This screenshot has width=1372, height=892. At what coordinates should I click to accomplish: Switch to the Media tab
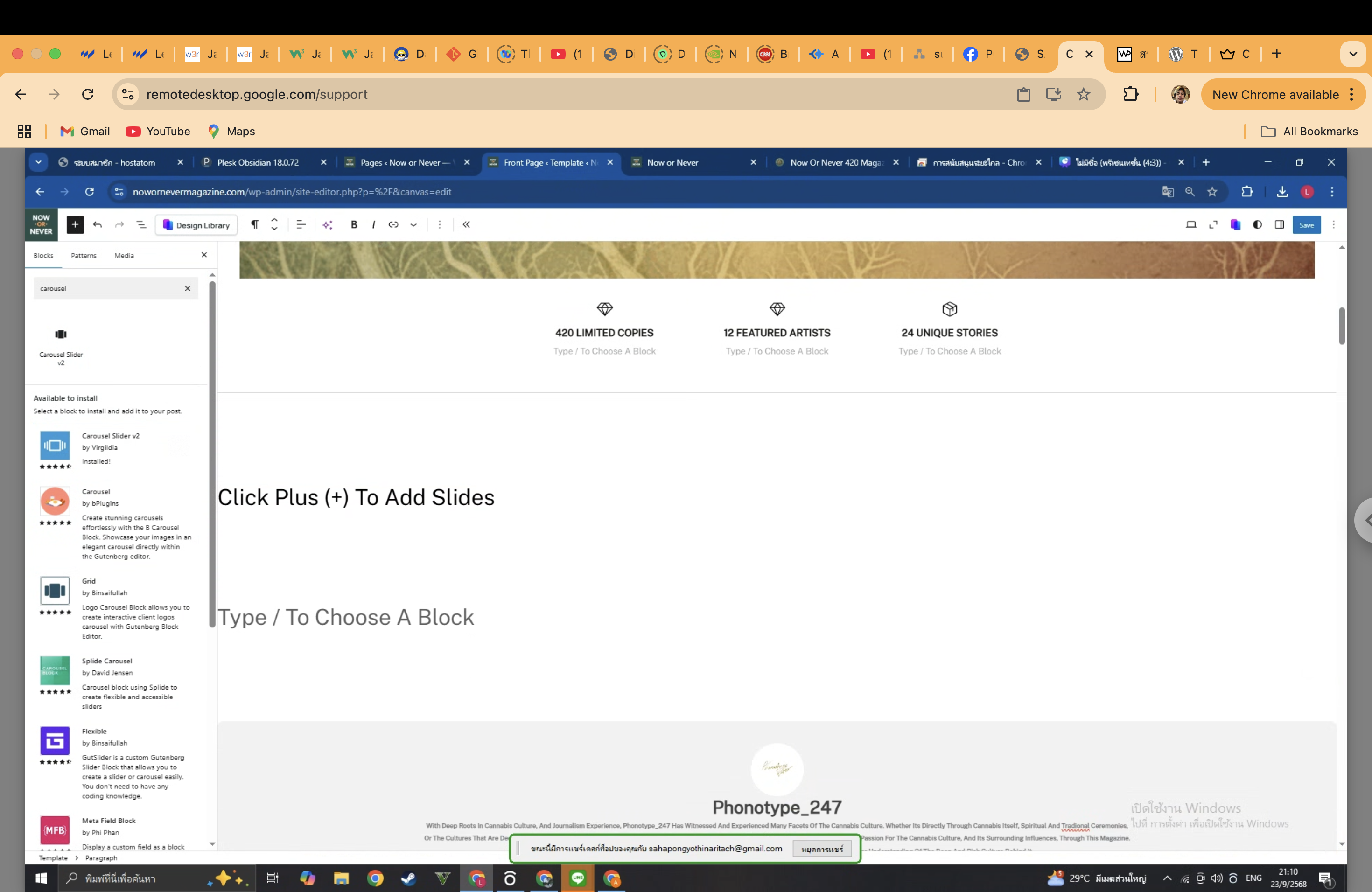pos(124,255)
